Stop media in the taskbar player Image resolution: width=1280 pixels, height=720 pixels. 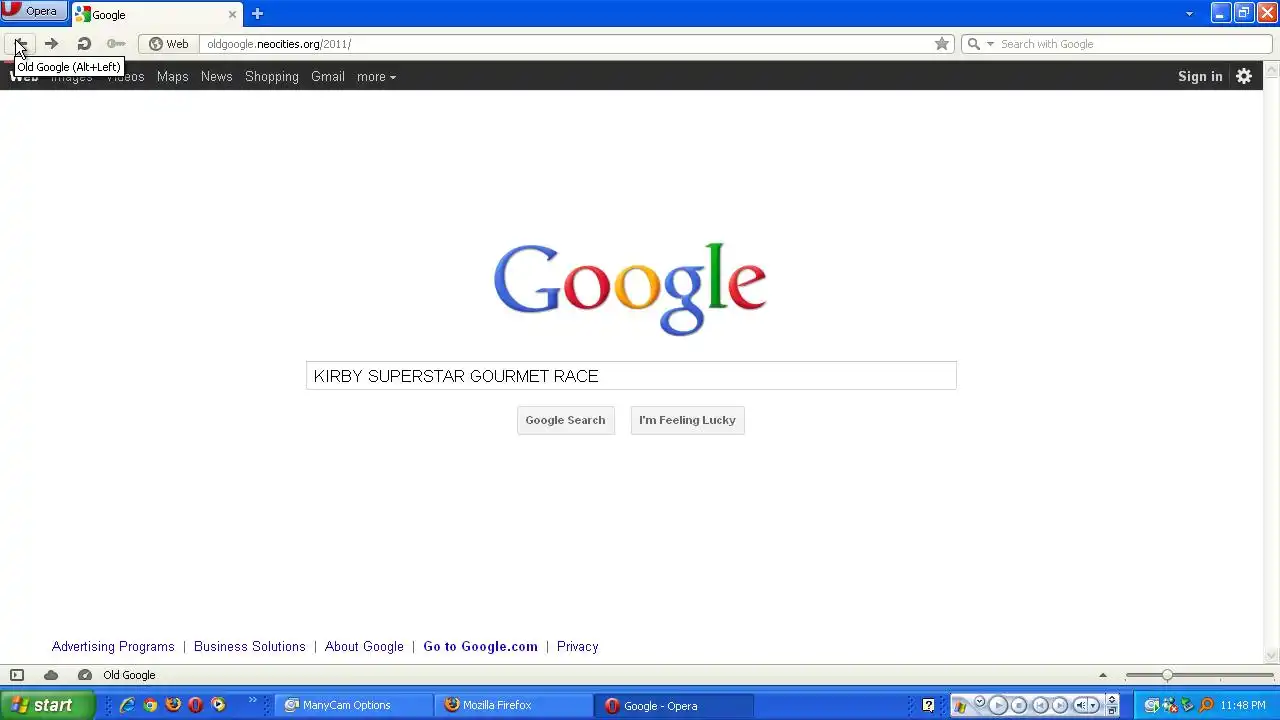coord(1019,705)
